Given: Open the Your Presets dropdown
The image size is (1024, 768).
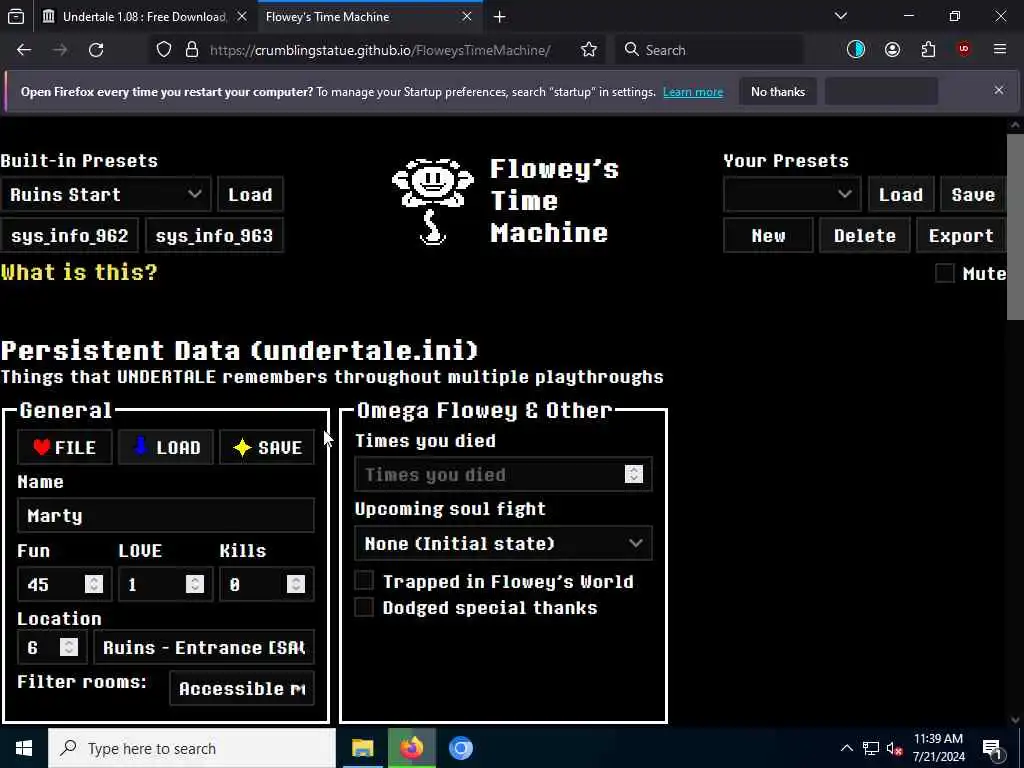Looking at the screenshot, I should tap(792, 195).
